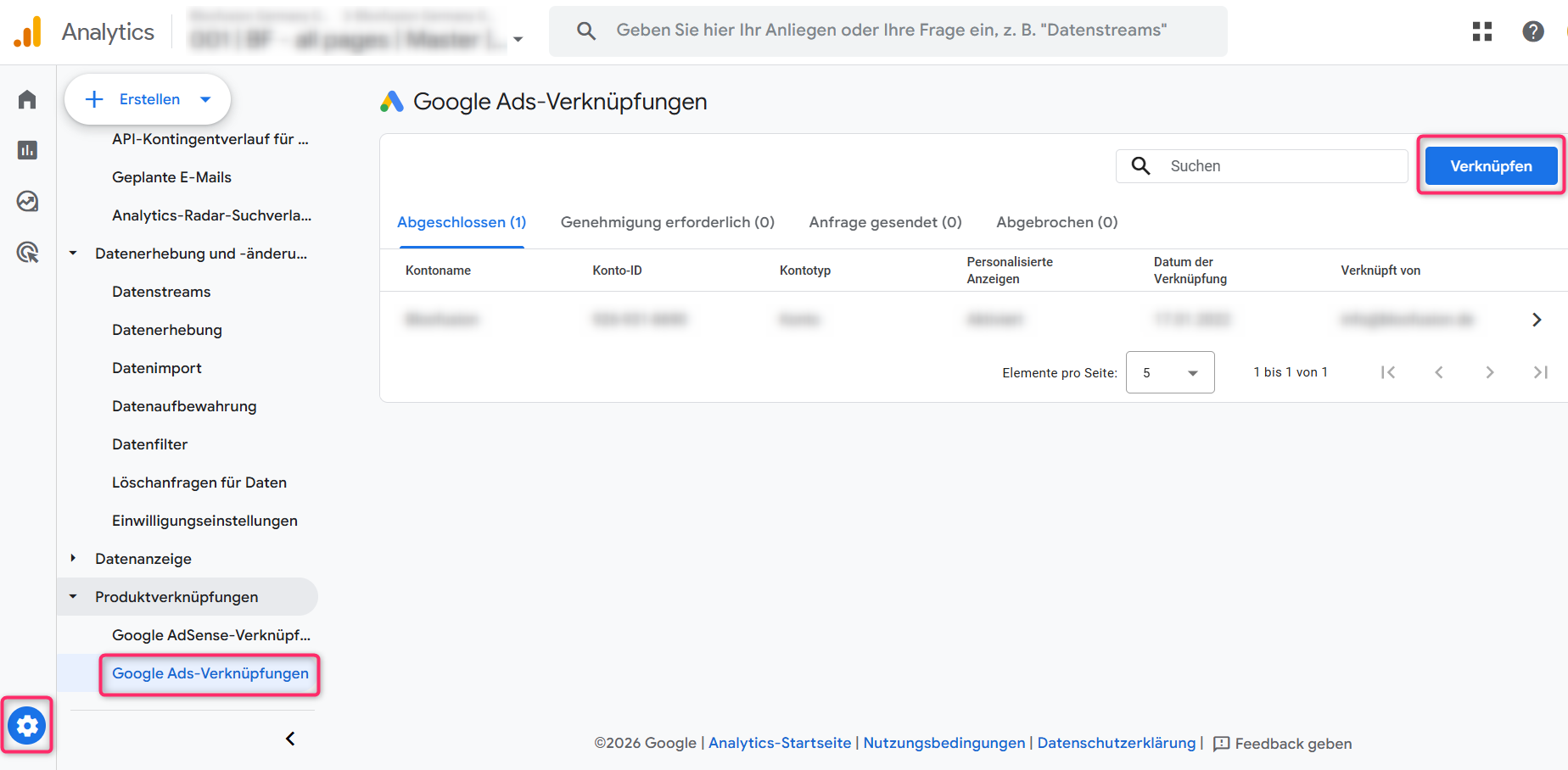Viewport: 1568px width, 770px height.
Task: Open the Reports bar chart icon
Action: click(27, 150)
